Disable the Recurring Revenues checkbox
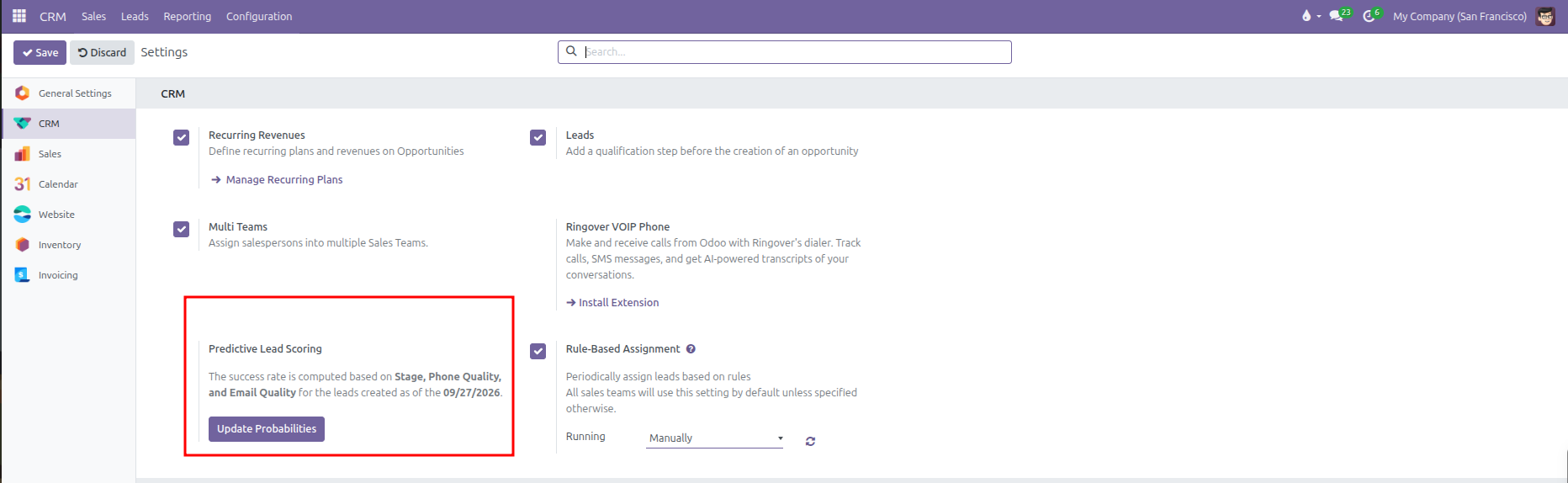Image resolution: width=1568 pixels, height=483 pixels. point(182,137)
